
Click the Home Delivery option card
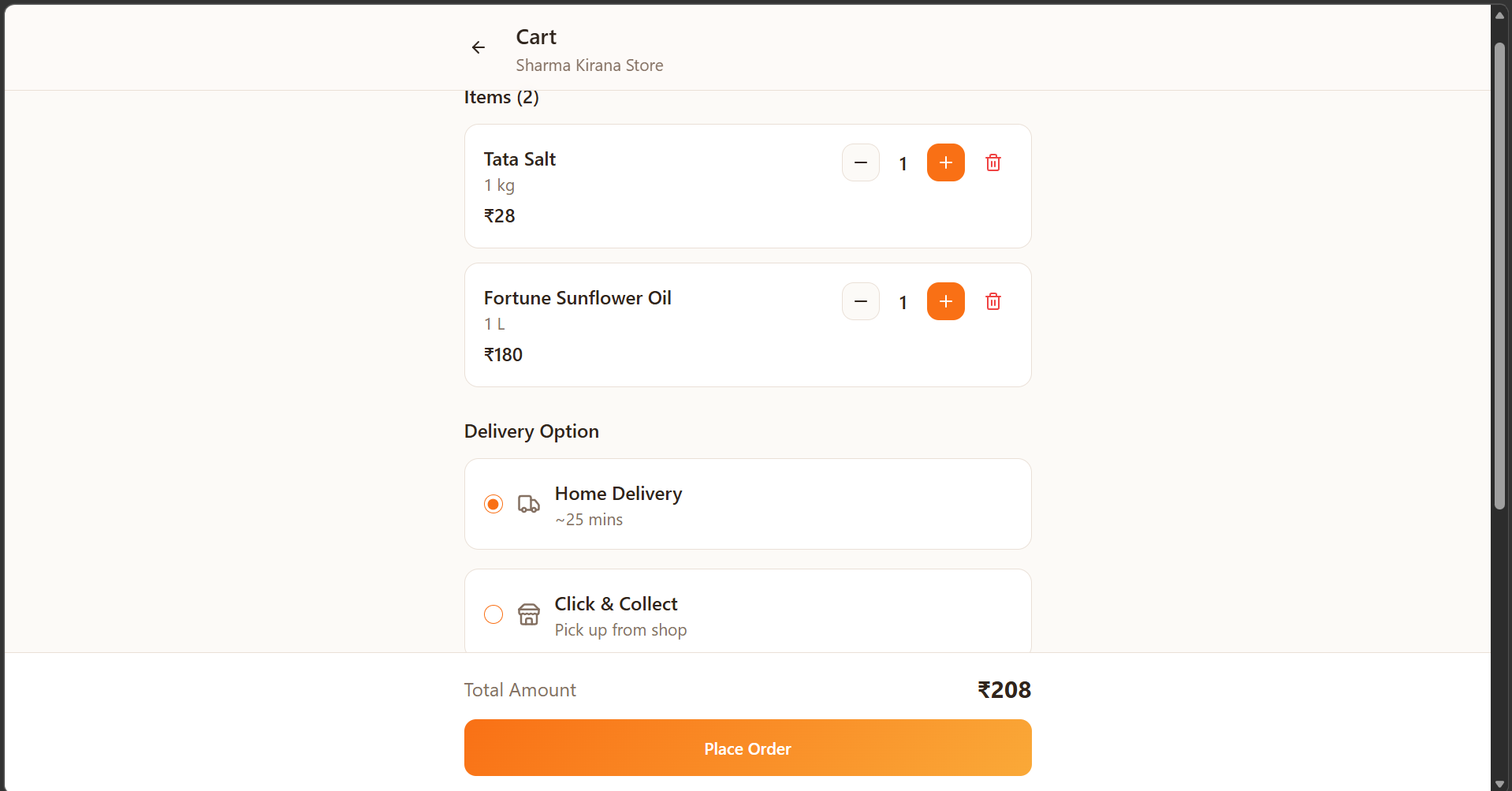coord(788,504)
